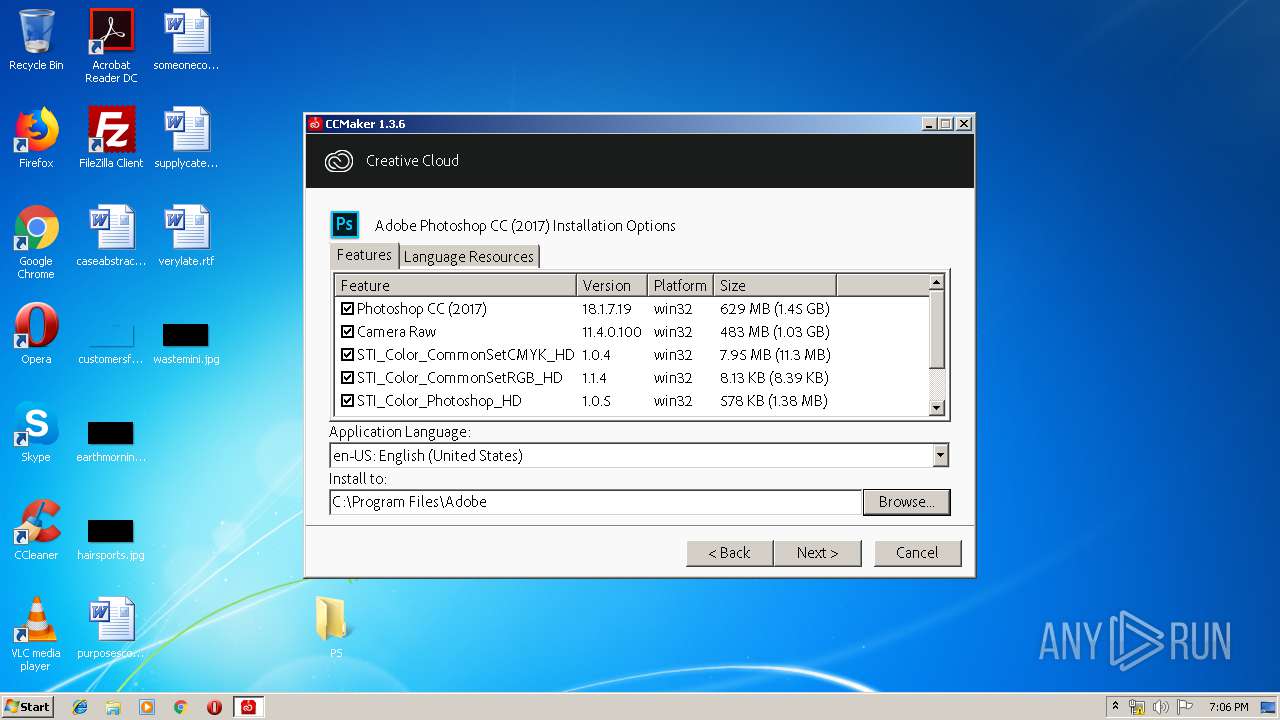Click the 629 MB (1.45 GB) size cell
Image resolution: width=1280 pixels, height=720 pixels.
[x=774, y=309]
